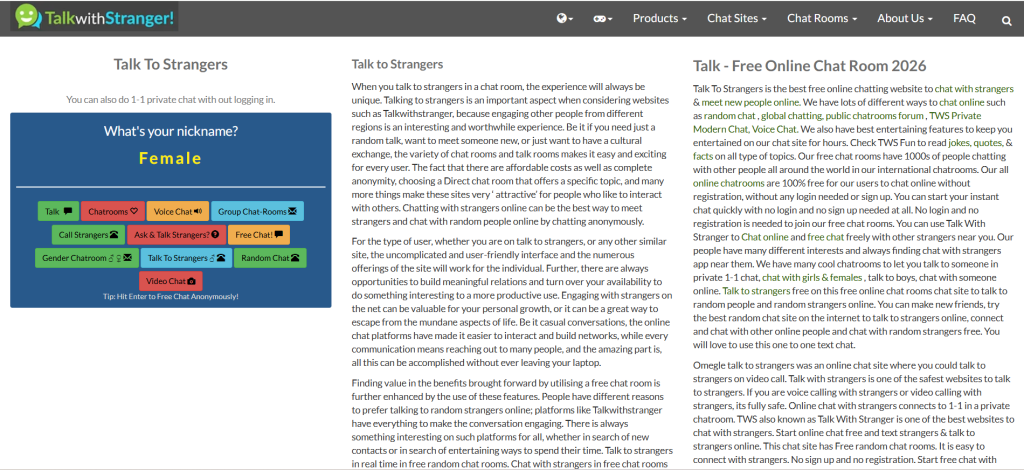Viewport: 1024px width, 470px height.
Task: Click the envelope icon on Group Chat-Rooms
Action: click(x=292, y=211)
